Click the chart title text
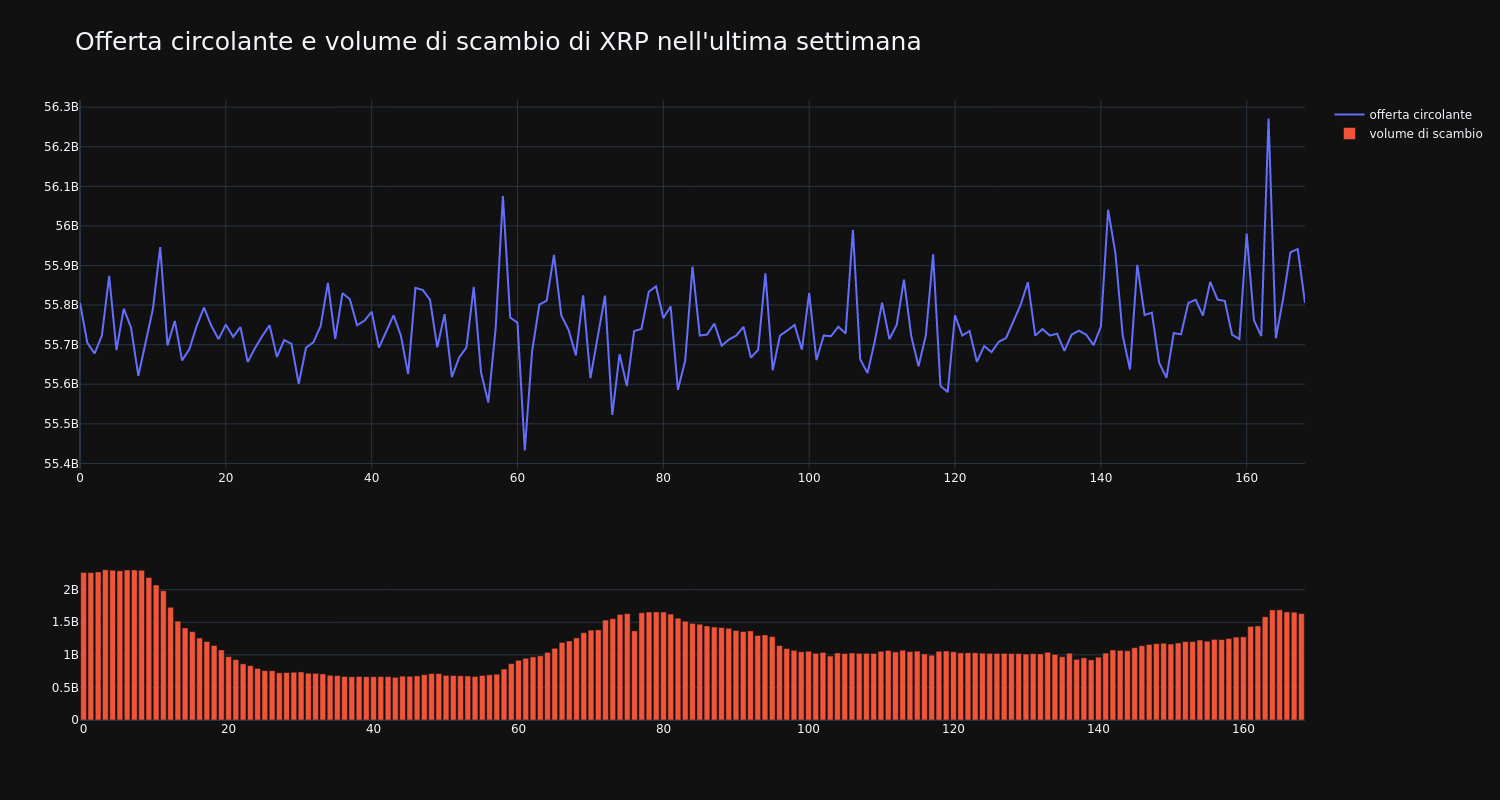The height and width of the screenshot is (800, 1500). click(x=498, y=42)
